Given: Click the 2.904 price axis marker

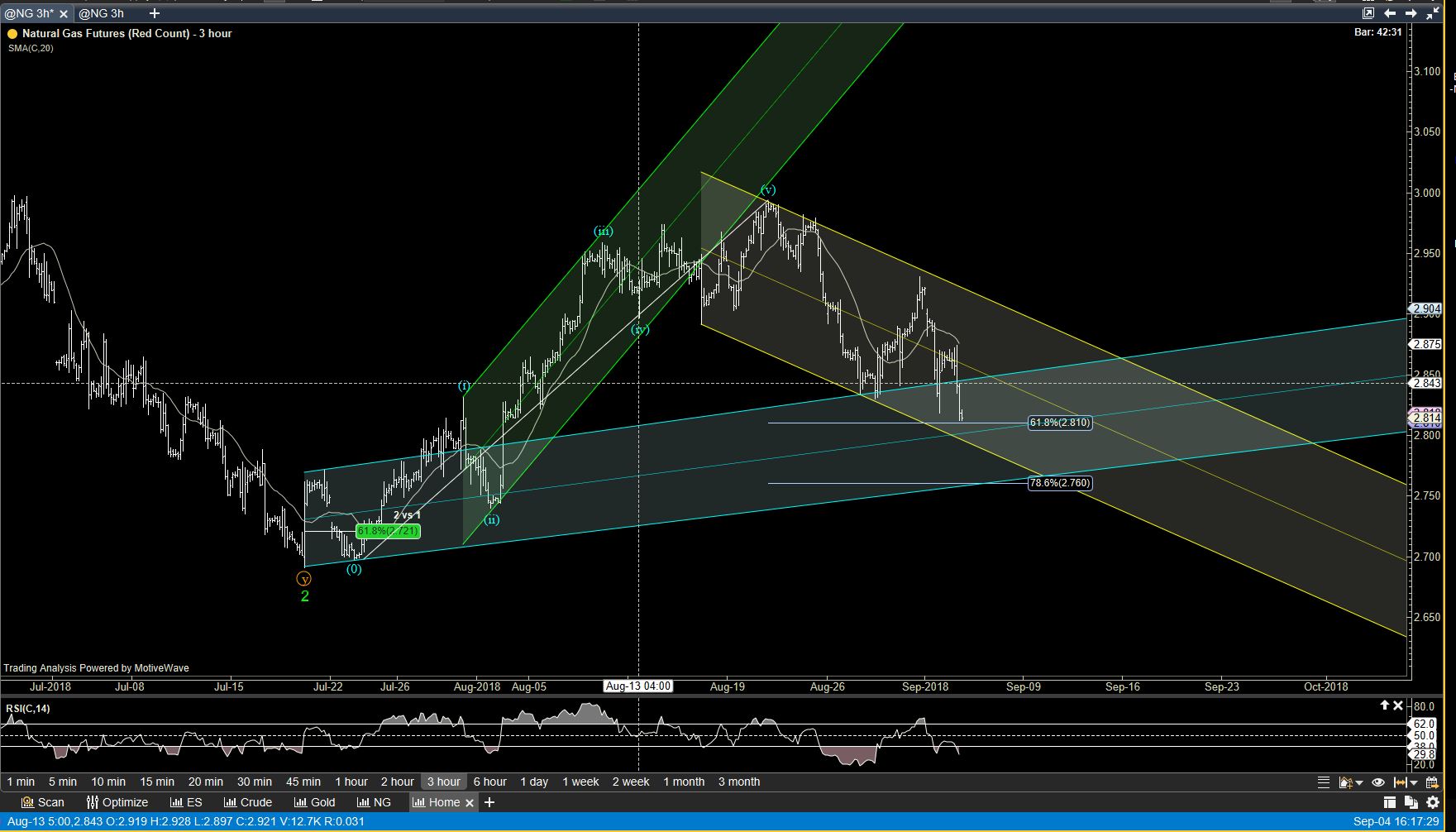Looking at the screenshot, I should click(x=1426, y=309).
